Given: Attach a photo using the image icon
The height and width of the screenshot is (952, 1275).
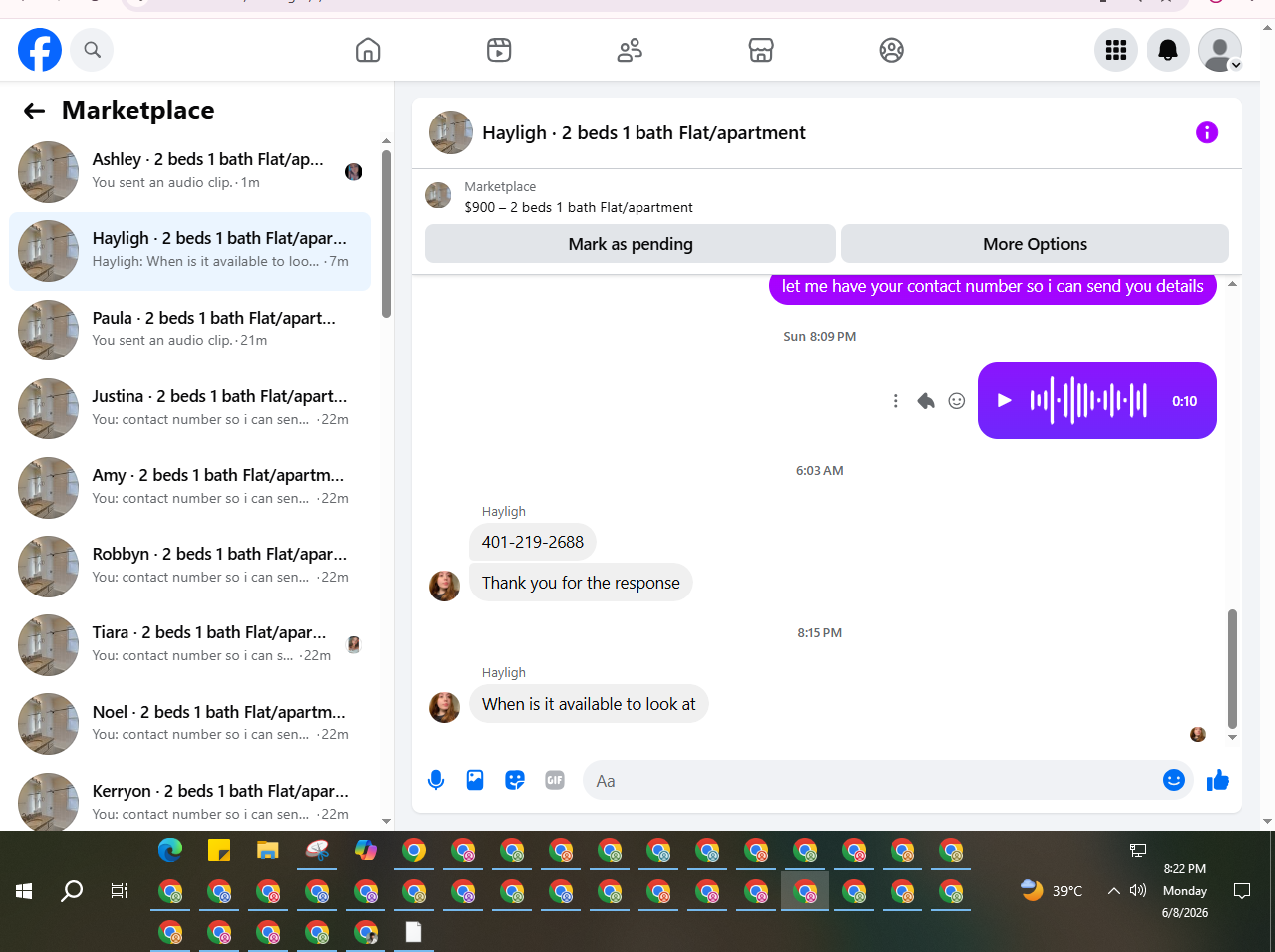Looking at the screenshot, I should click(475, 781).
